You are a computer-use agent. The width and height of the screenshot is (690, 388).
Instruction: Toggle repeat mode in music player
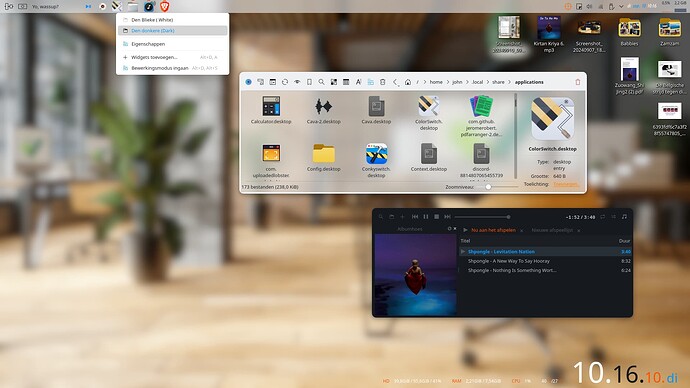tap(602, 217)
